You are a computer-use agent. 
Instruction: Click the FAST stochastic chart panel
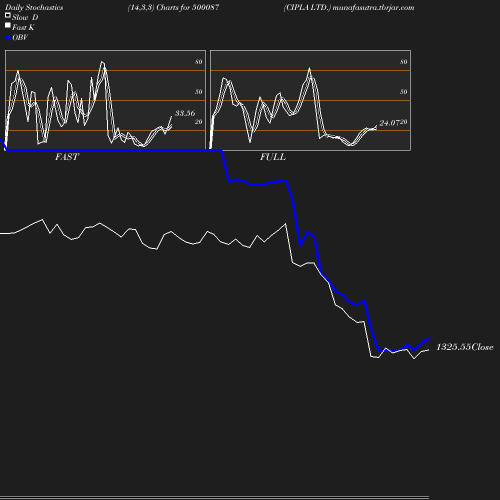(105, 100)
